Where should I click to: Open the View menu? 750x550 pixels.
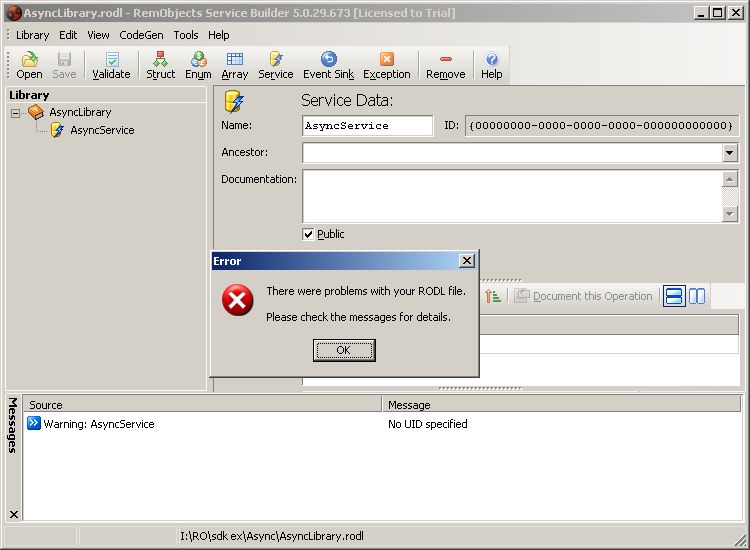[x=98, y=35]
